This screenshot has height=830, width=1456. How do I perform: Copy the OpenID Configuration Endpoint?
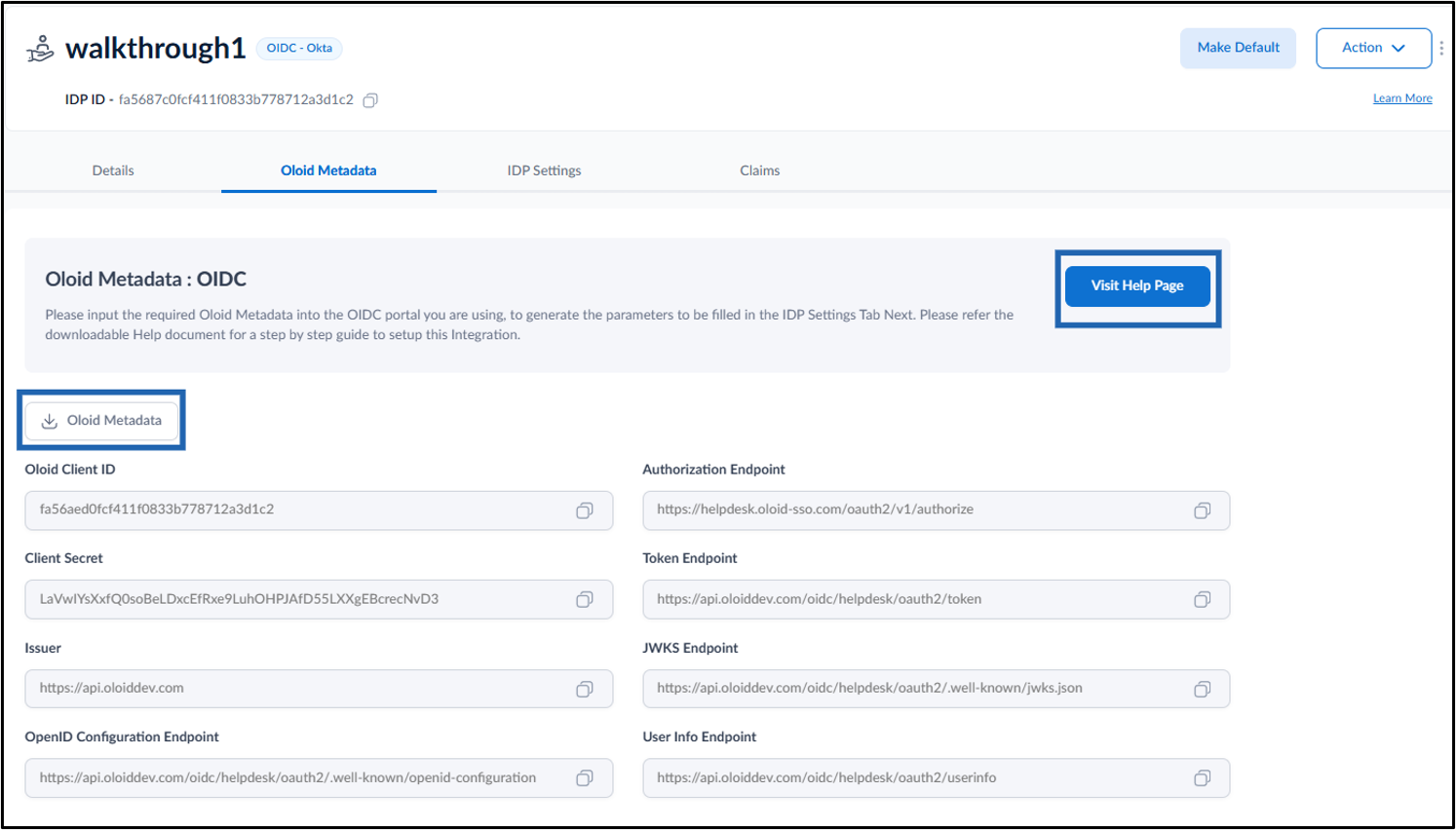tap(585, 777)
